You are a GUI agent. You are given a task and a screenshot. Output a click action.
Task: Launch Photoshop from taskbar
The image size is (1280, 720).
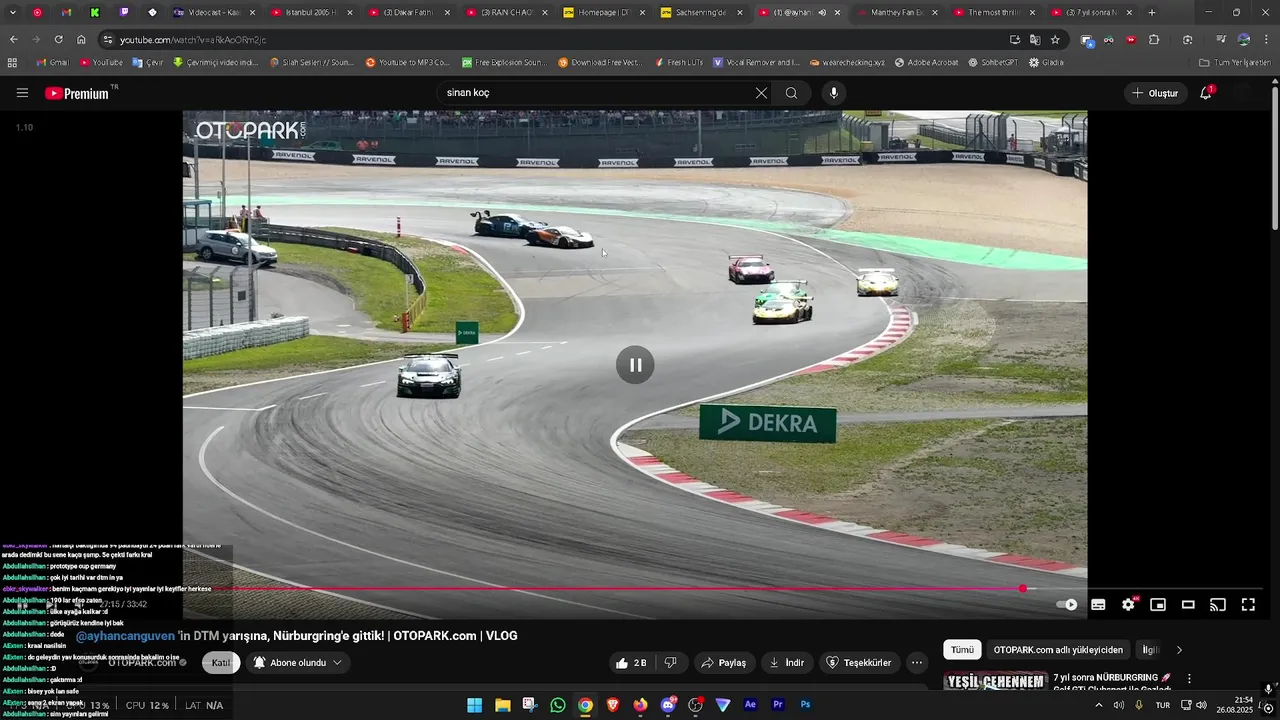tap(805, 705)
